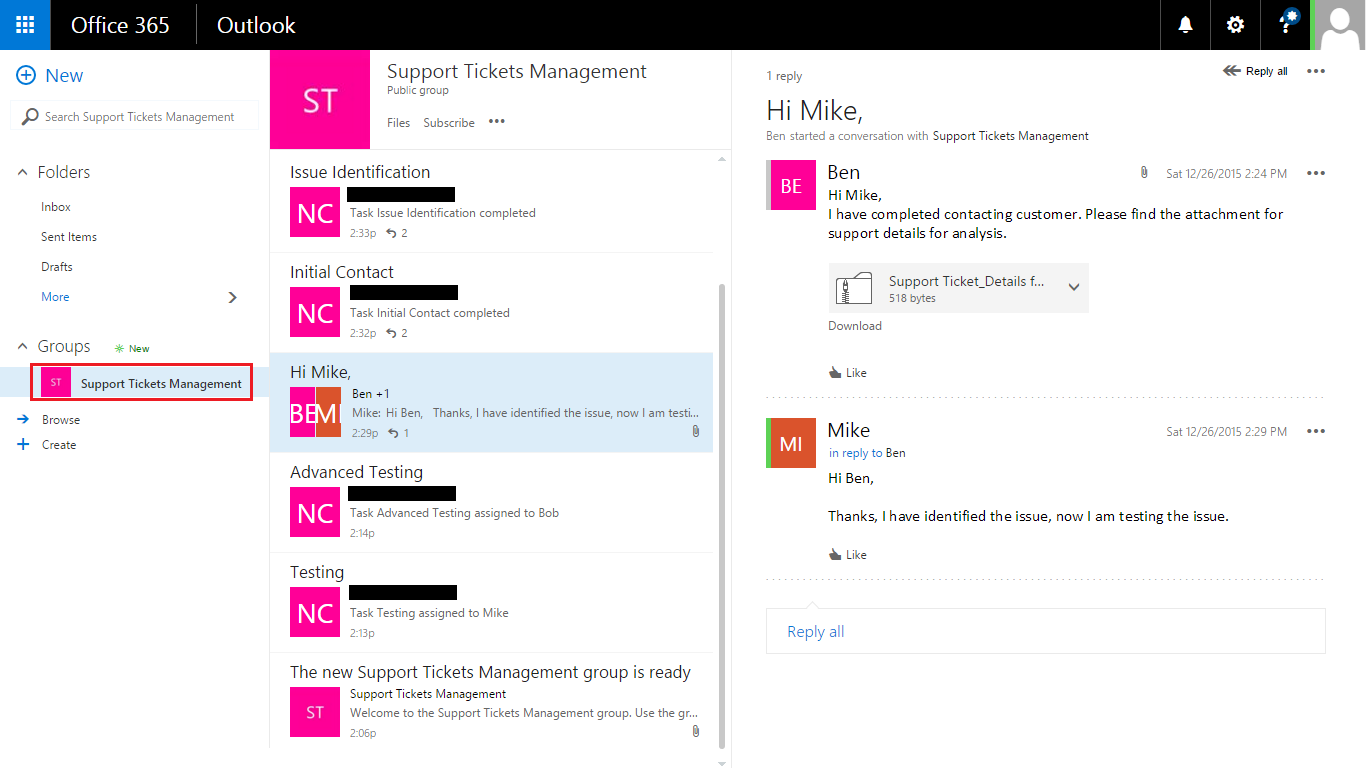Open the group Files link

coord(398,122)
